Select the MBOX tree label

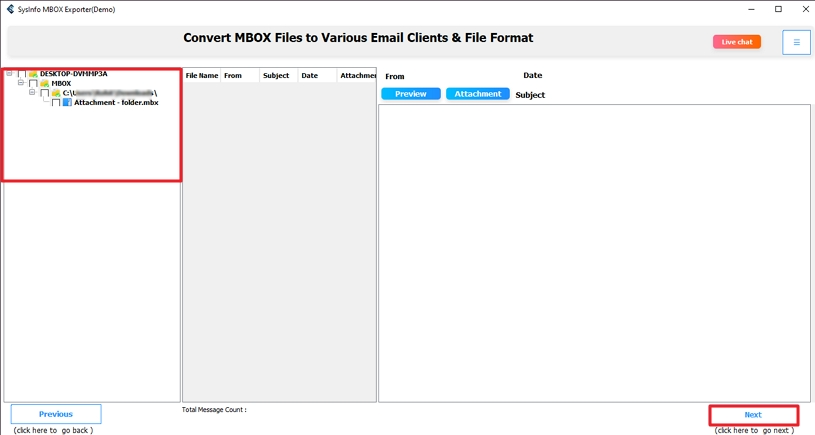[x=61, y=83]
